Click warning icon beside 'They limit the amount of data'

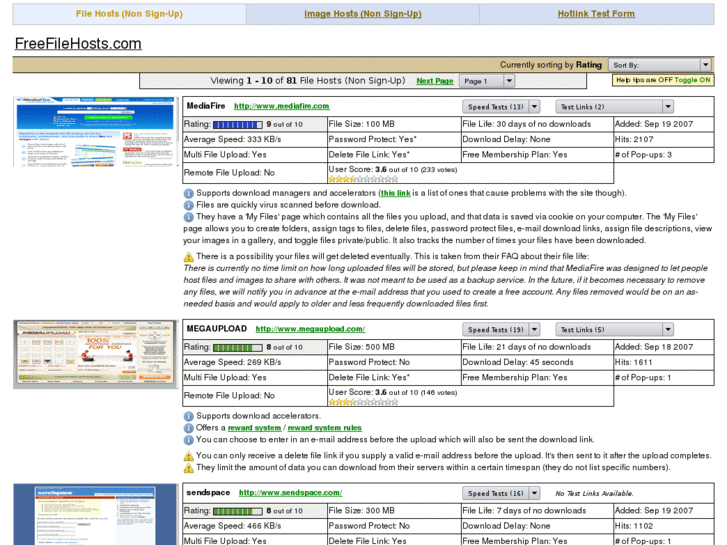(x=189, y=468)
